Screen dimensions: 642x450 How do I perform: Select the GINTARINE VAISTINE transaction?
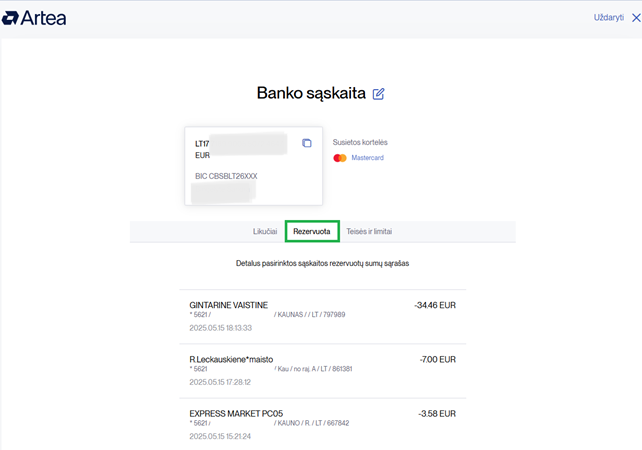coord(323,317)
